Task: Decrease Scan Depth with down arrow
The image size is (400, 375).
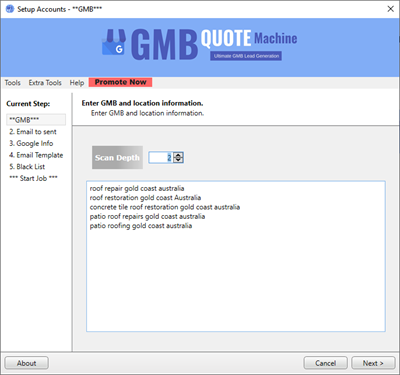Action: click(178, 160)
